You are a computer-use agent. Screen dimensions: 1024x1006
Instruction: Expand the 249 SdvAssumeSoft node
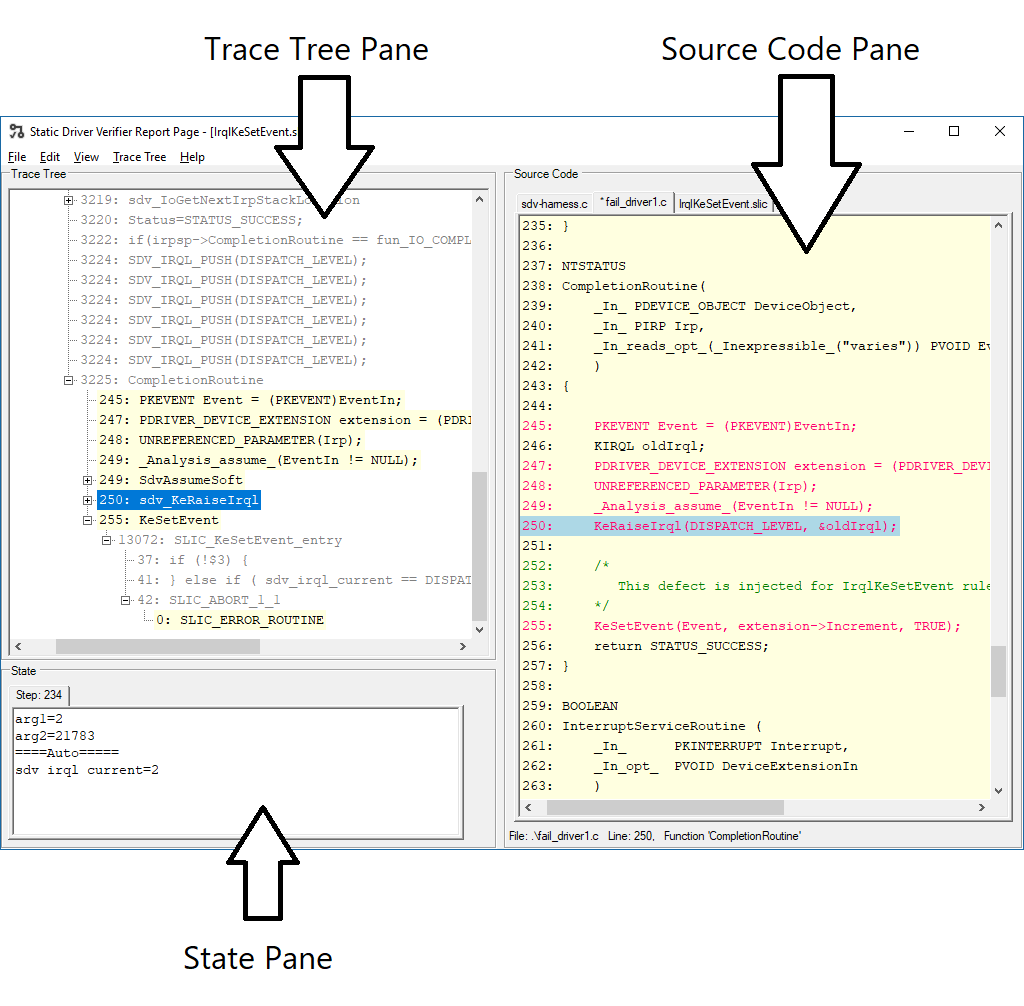click(x=88, y=480)
